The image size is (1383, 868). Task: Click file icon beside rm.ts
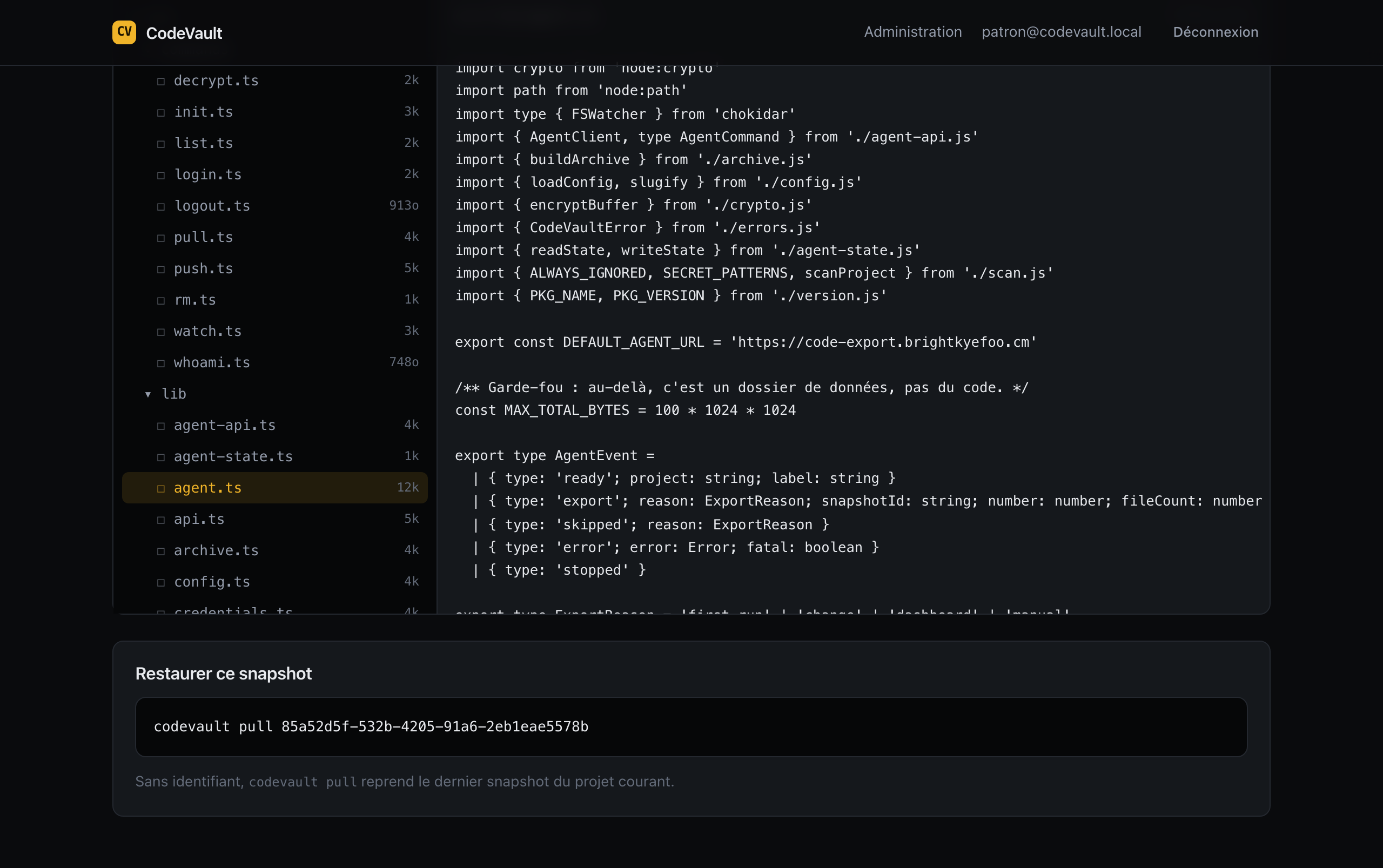(161, 301)
